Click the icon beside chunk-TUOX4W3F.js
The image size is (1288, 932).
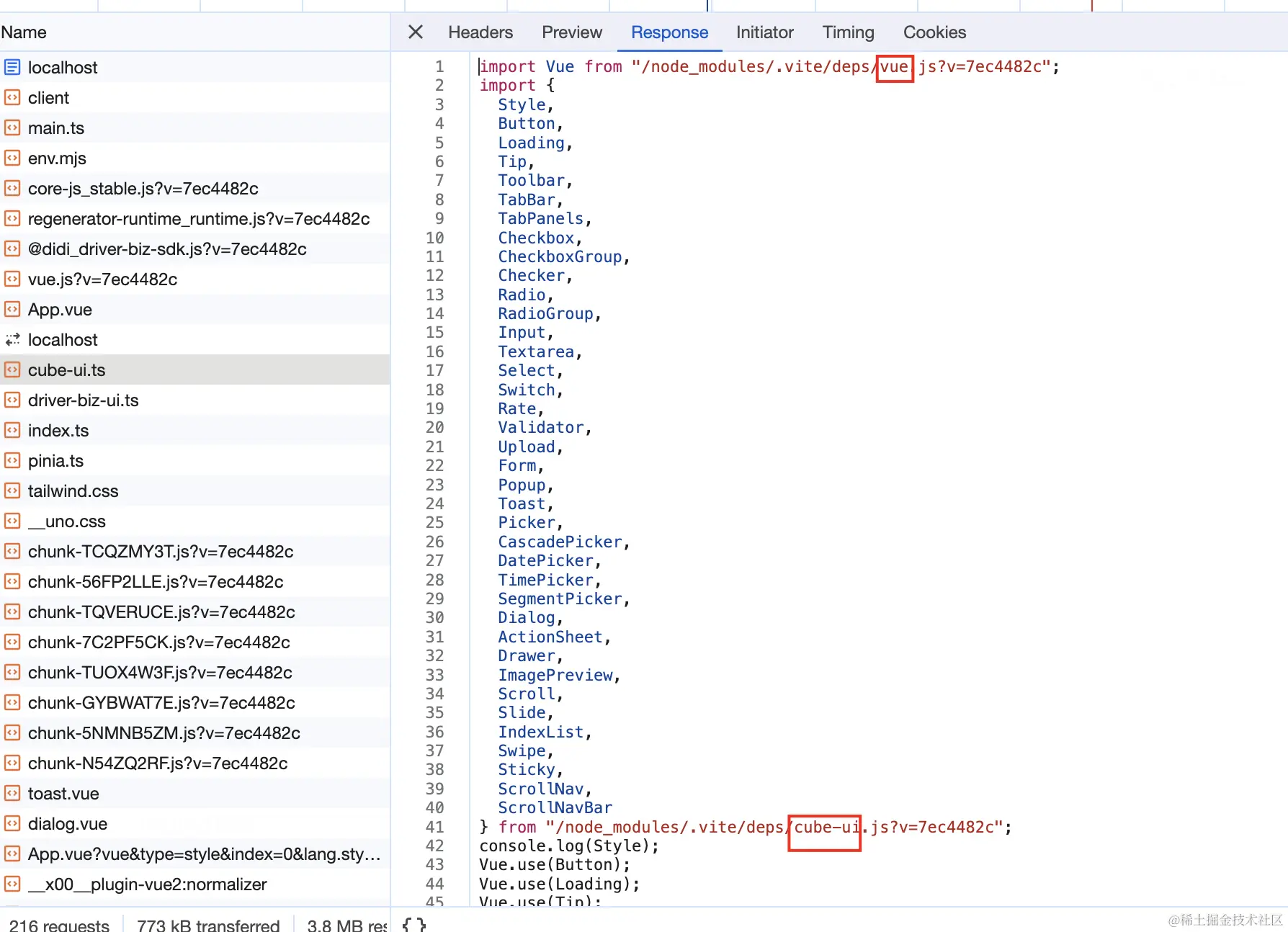(12, 673)
